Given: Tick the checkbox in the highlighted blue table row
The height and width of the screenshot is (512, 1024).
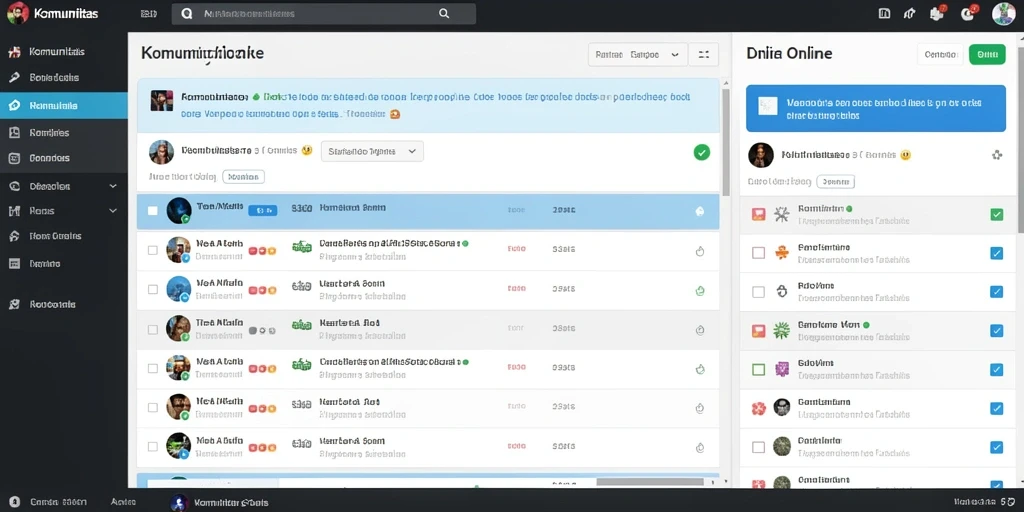Looking at the screenshot, I should [153, 210].
